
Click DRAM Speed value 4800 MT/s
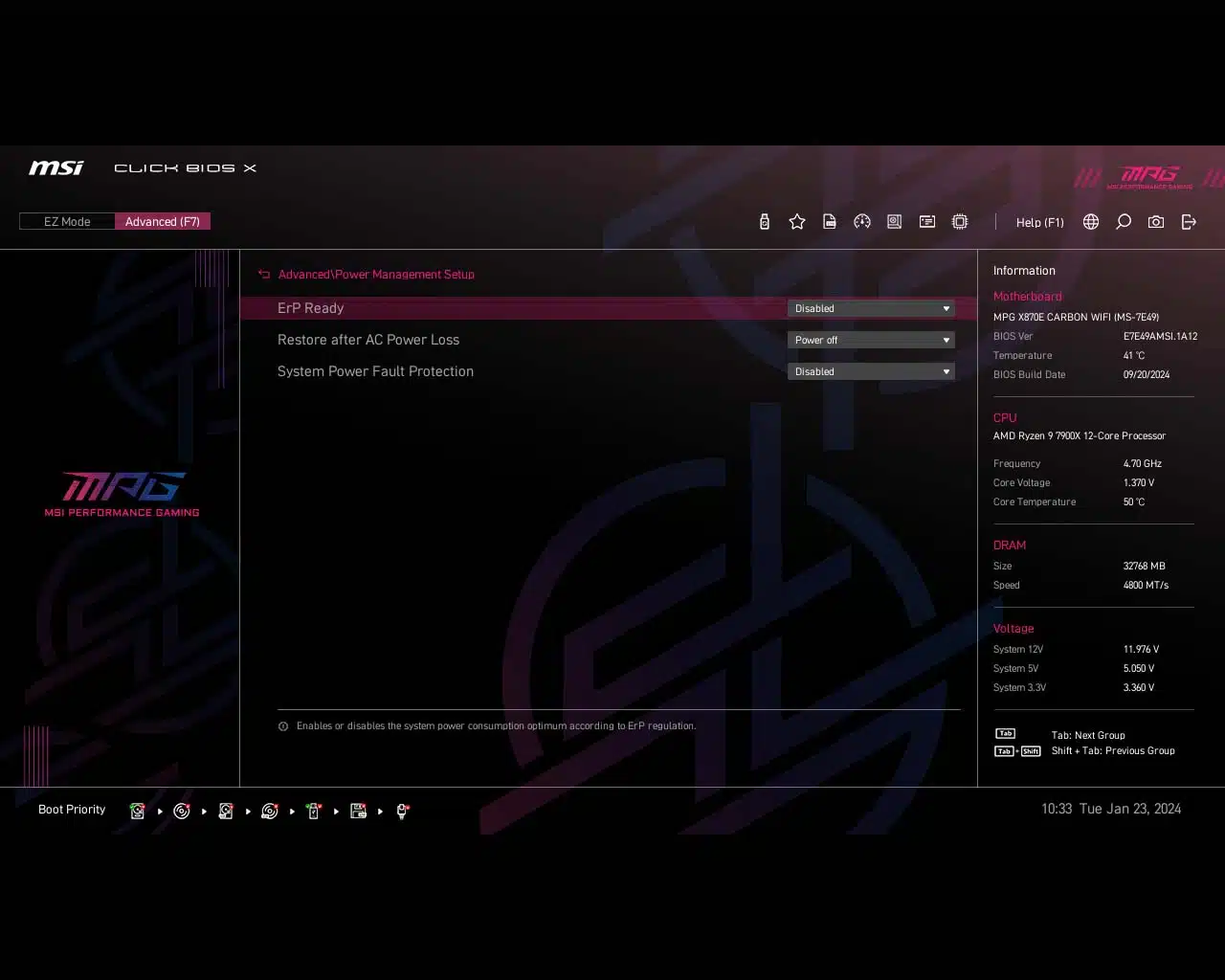pyautogui.click(x=1146, y=586)
